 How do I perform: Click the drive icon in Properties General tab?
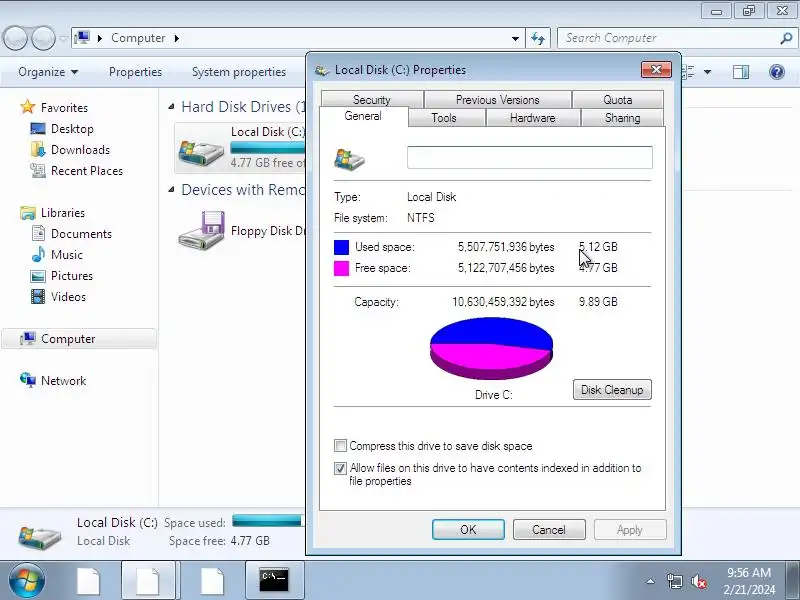coord(349,159)
